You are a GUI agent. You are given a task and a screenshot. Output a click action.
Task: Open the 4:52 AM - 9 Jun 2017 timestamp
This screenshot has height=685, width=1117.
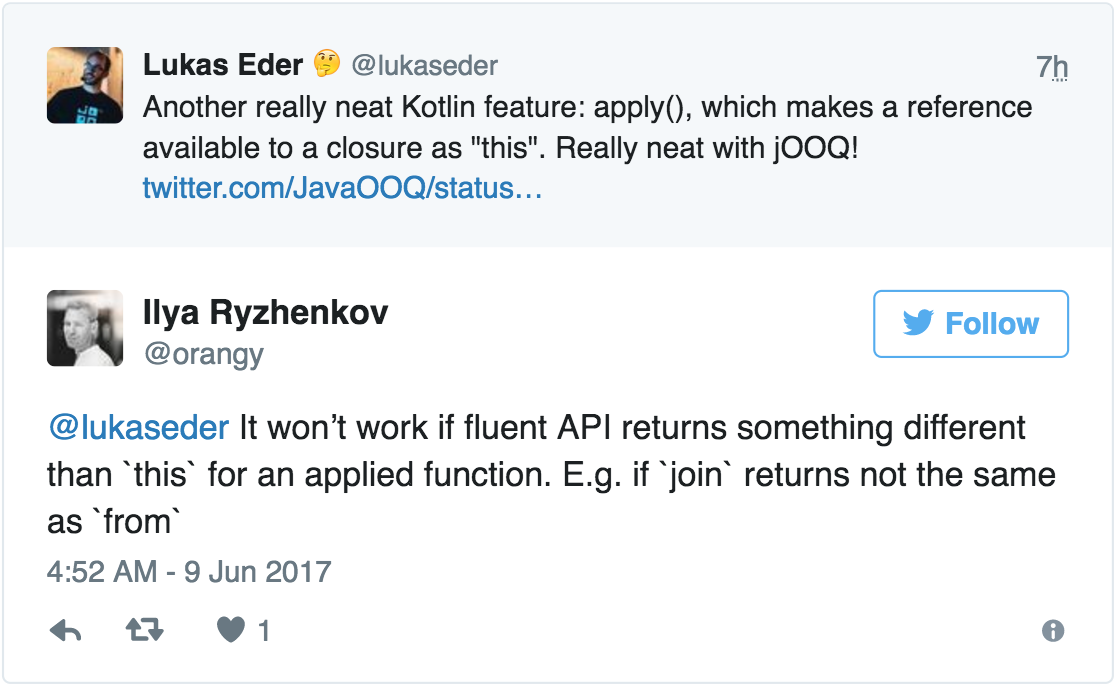pos(189,571)
